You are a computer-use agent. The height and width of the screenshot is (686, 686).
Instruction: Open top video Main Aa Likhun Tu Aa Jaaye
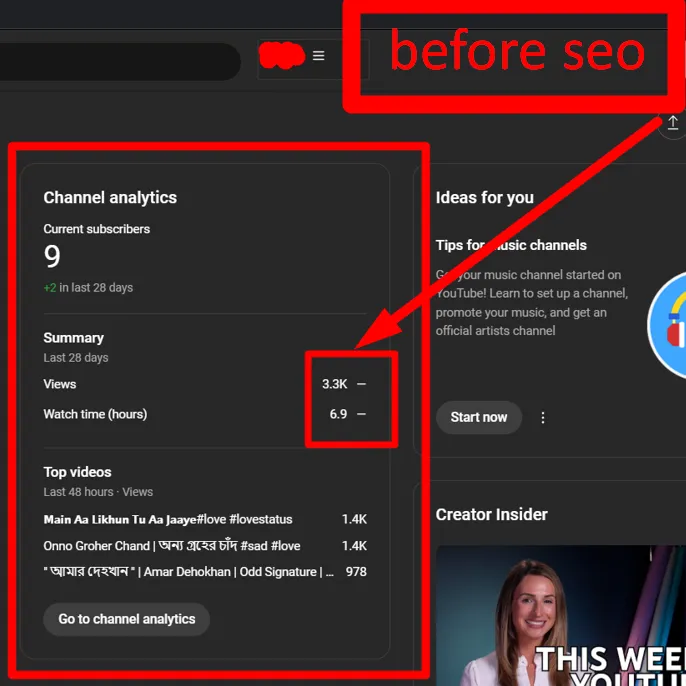point(168,519)
